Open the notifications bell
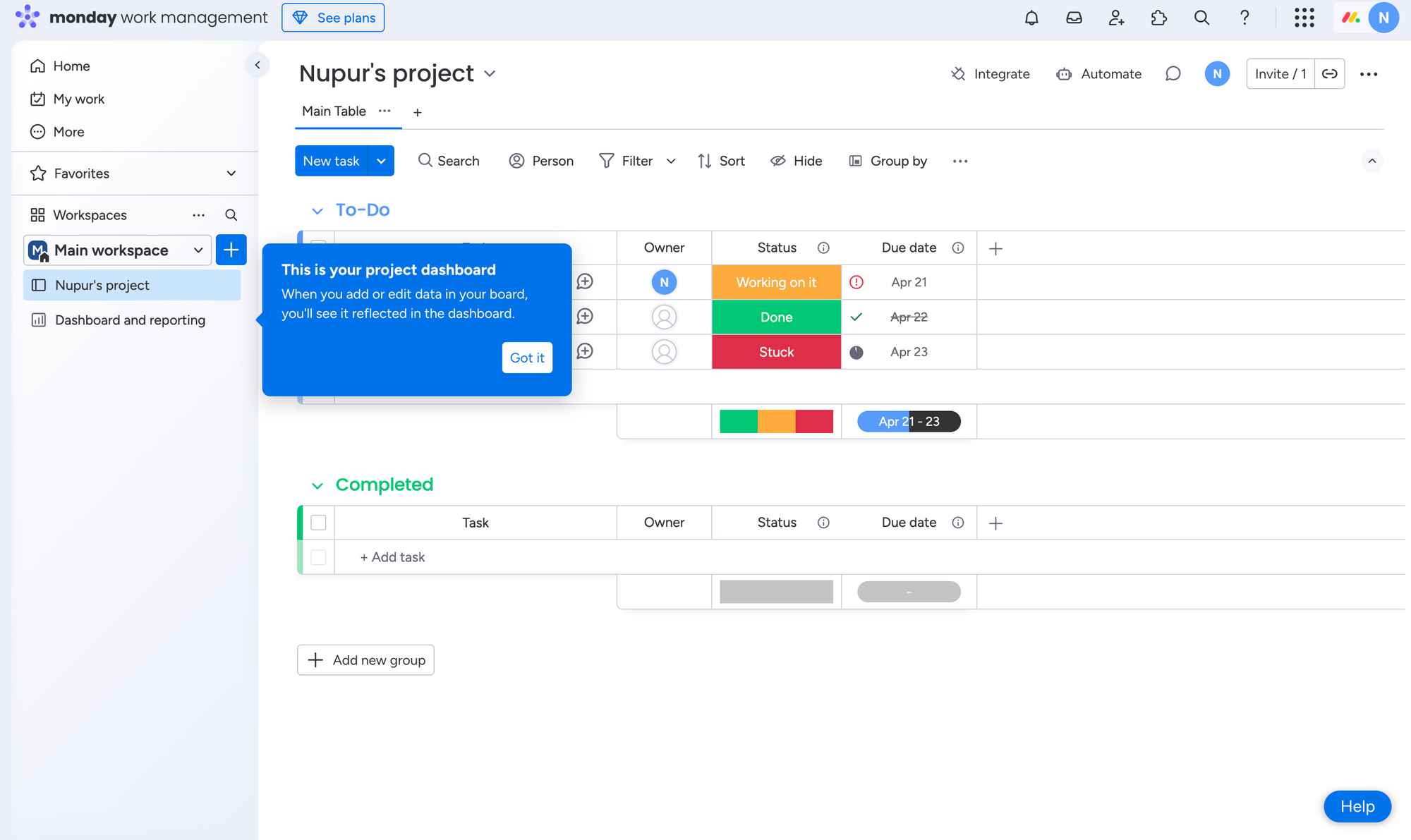Screen dimensions: 1411x840 click(1031, 18)
